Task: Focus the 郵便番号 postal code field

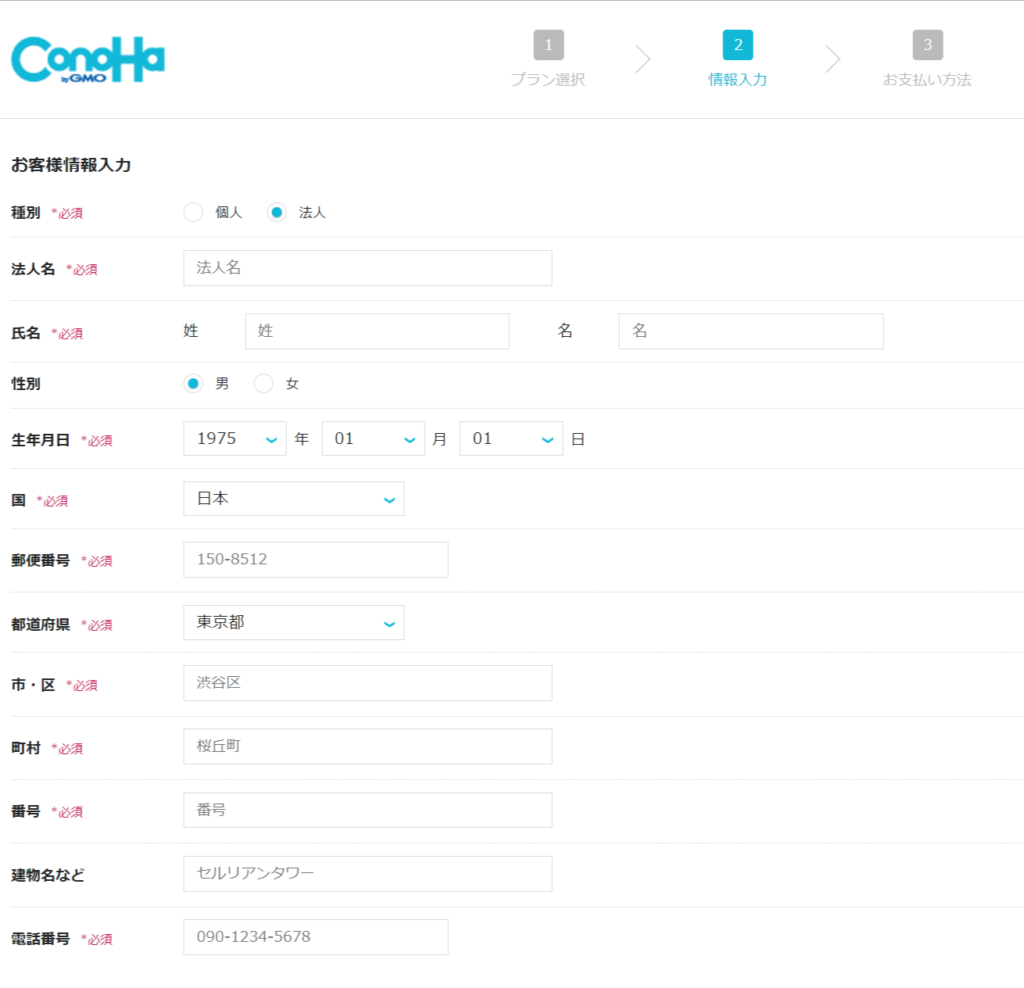Action: [x=315, y=559]
